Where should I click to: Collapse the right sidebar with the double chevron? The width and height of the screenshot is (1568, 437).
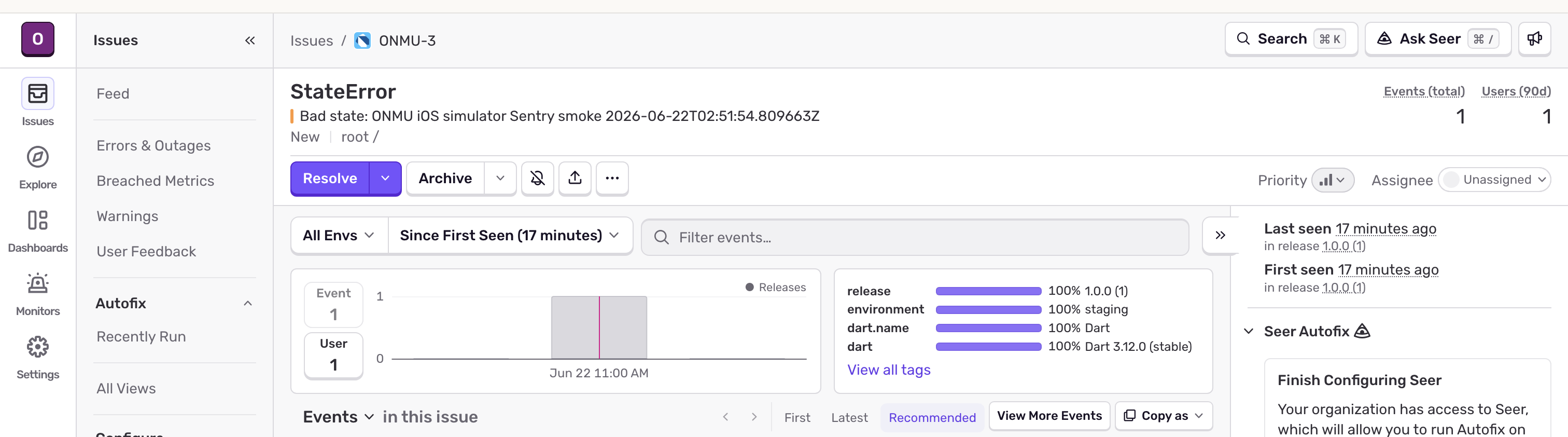click(x=1220, y=235)
